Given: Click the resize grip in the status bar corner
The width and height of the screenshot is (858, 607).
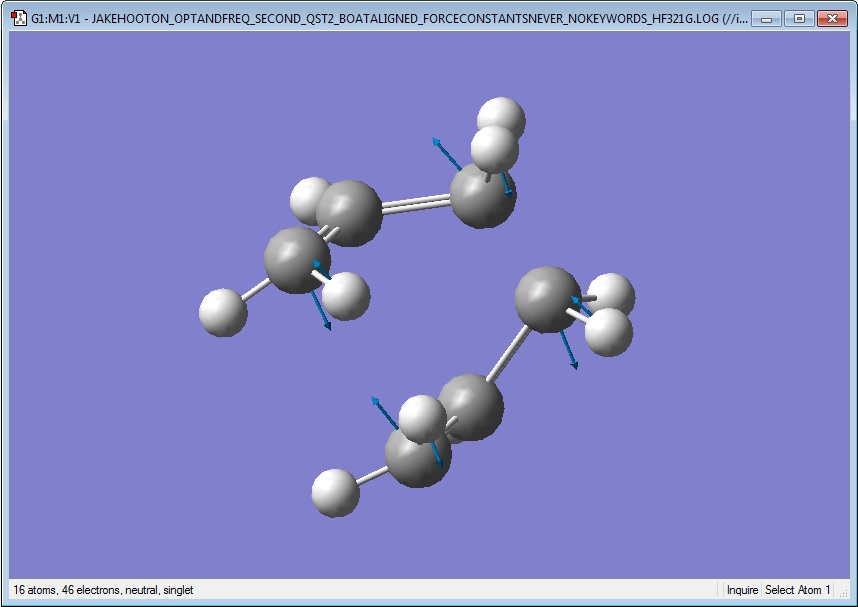Looking at the screenshot, I should point(843,593).
